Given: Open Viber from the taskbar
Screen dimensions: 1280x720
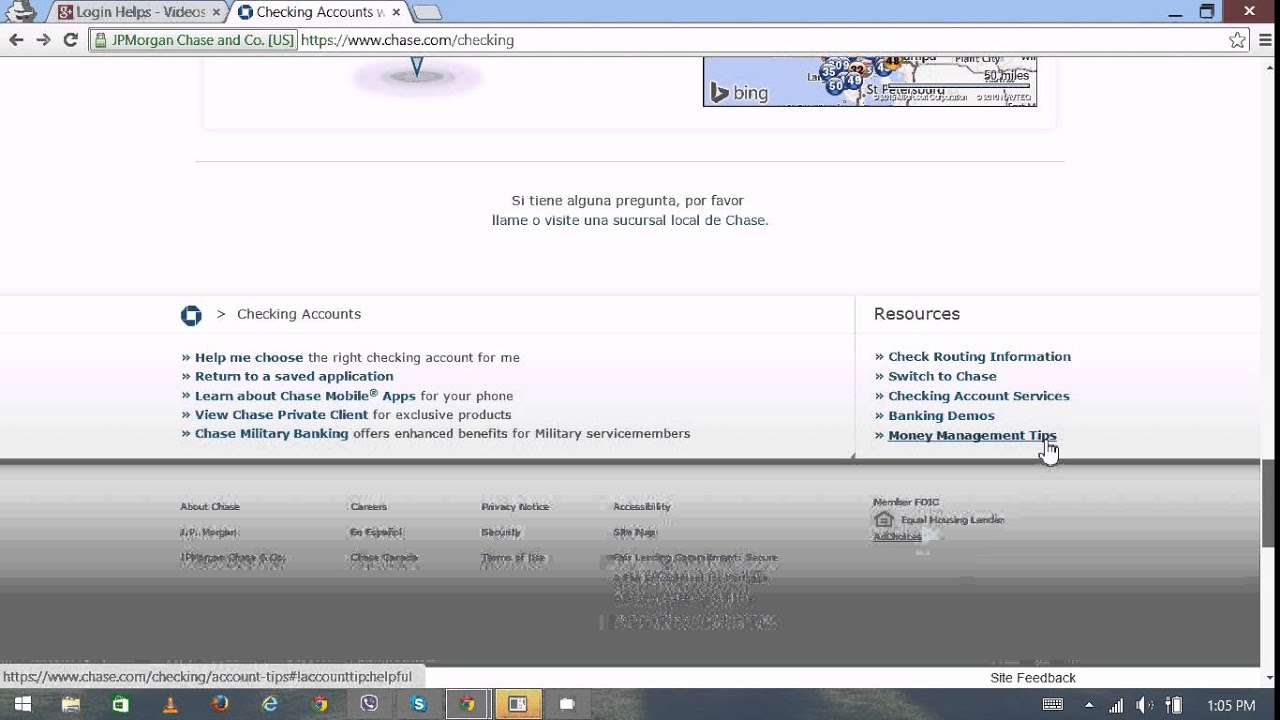Looking at the screenshot, I should pos(369,704).
